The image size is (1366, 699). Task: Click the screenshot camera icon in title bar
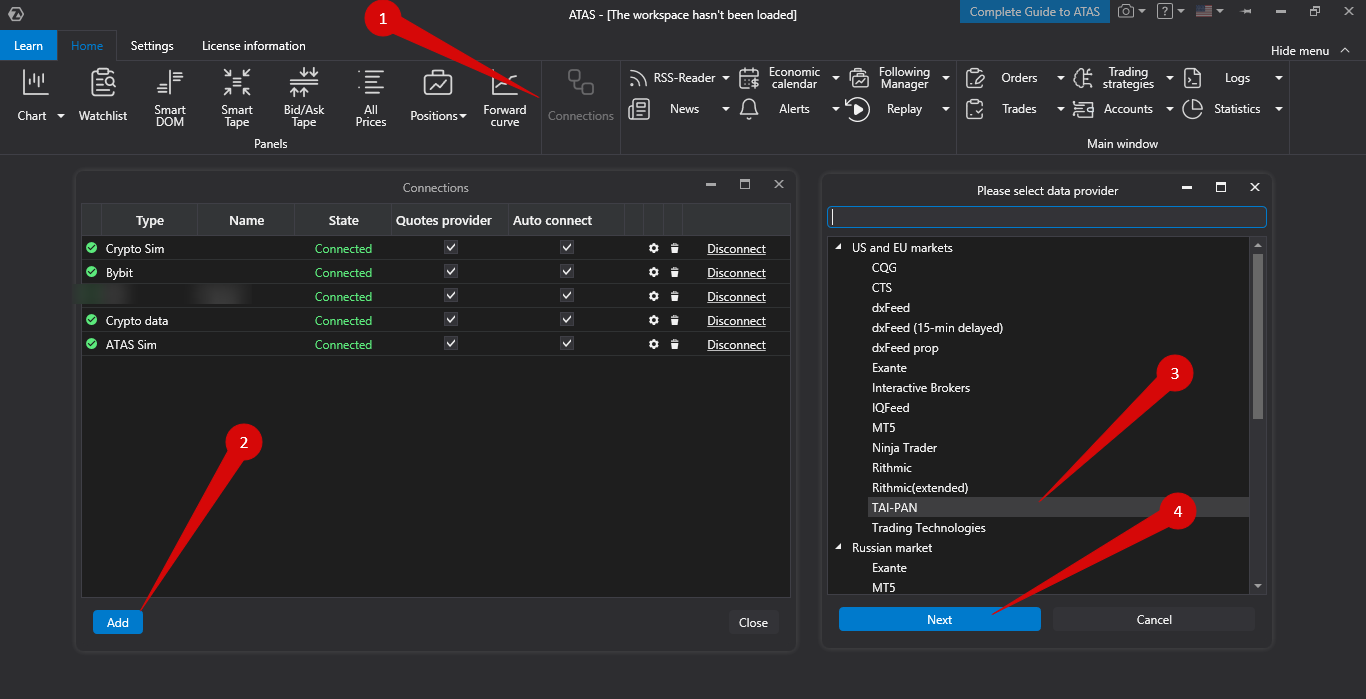(x=1127, y=12)
